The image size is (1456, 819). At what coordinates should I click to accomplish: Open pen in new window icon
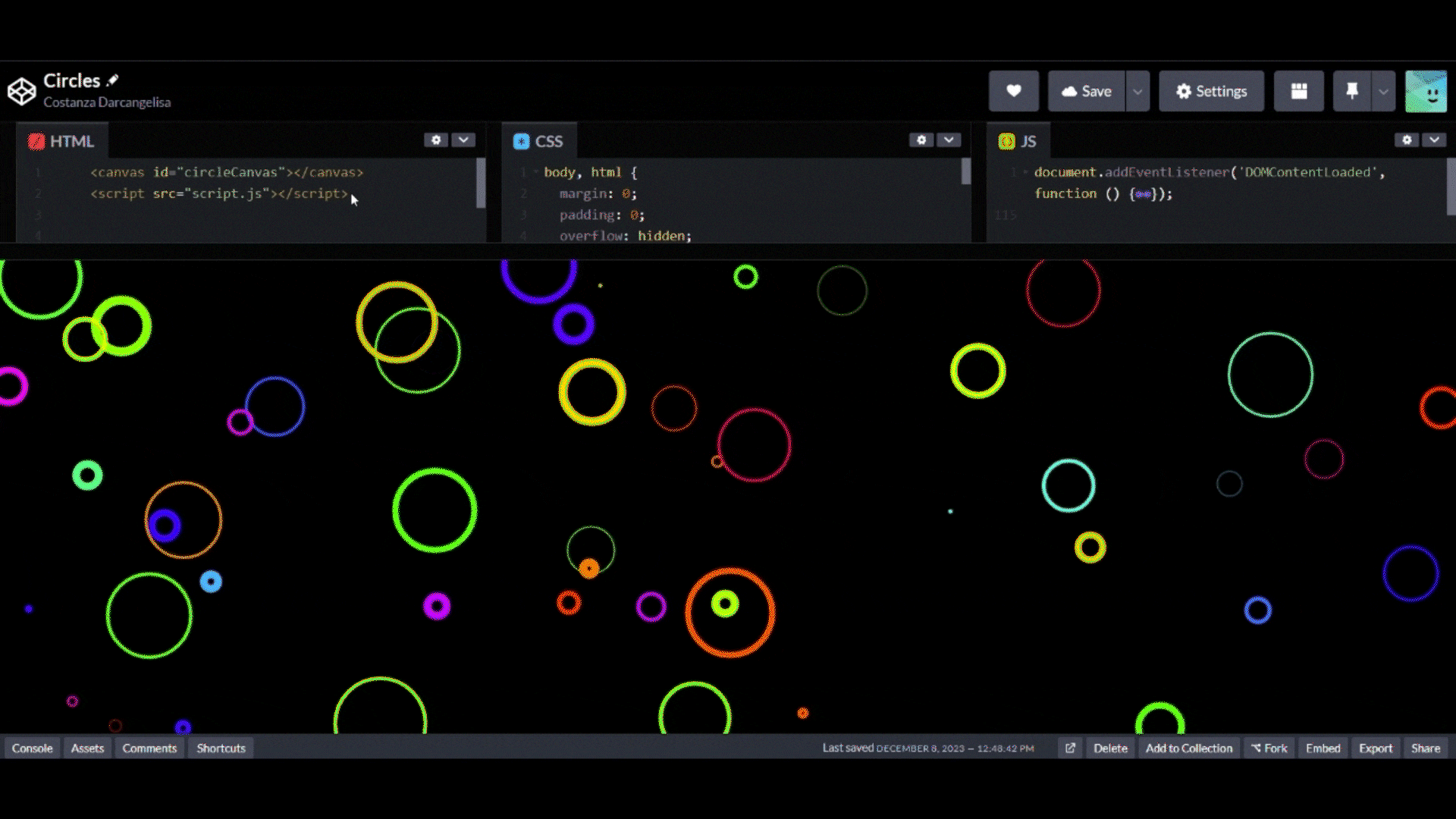1070,748
